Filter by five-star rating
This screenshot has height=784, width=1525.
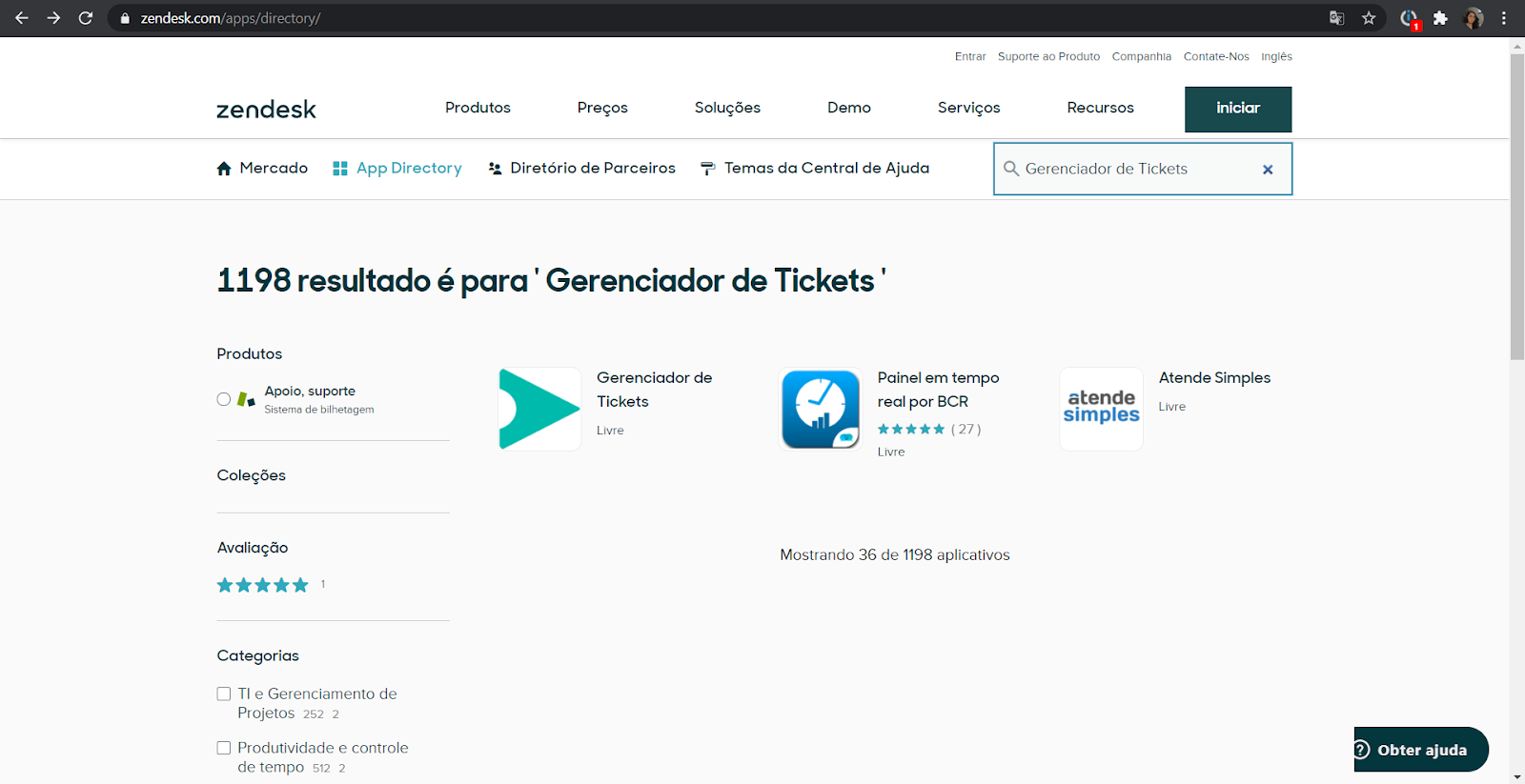[262, 585]
